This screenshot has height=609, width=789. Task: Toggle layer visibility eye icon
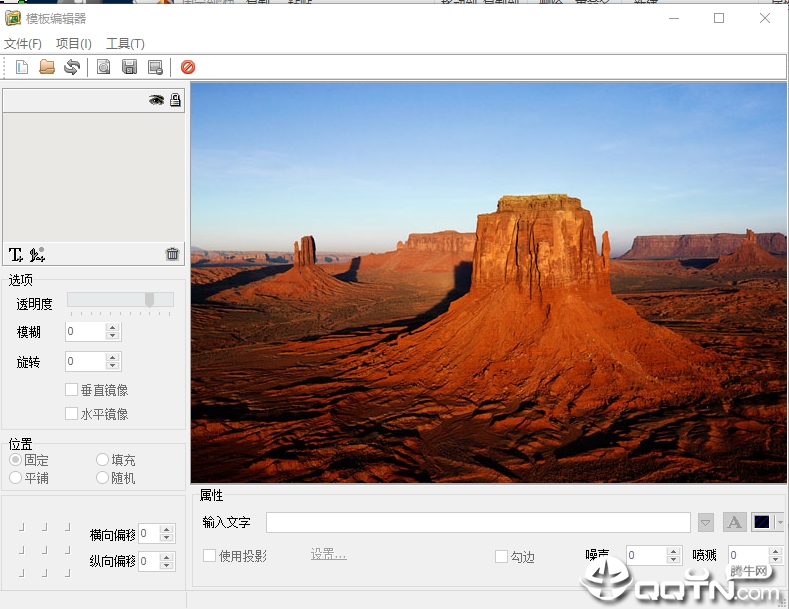(156, 100)
